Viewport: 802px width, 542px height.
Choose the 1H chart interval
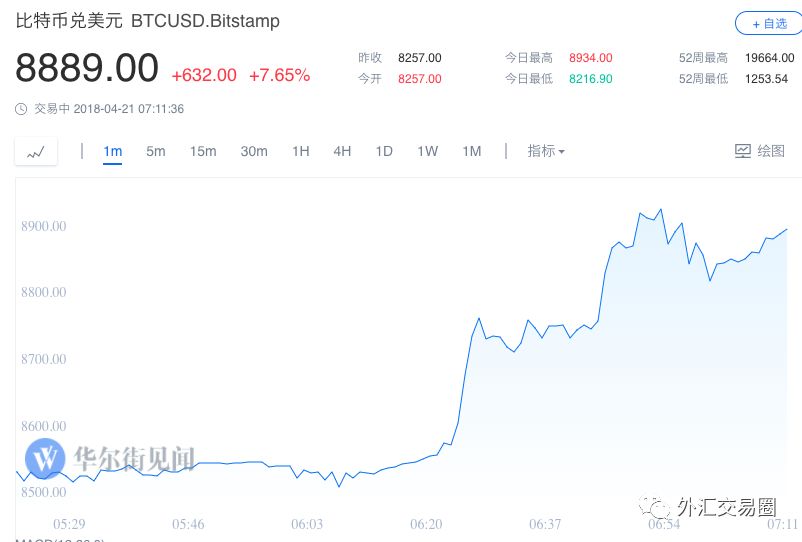[301, 151]
